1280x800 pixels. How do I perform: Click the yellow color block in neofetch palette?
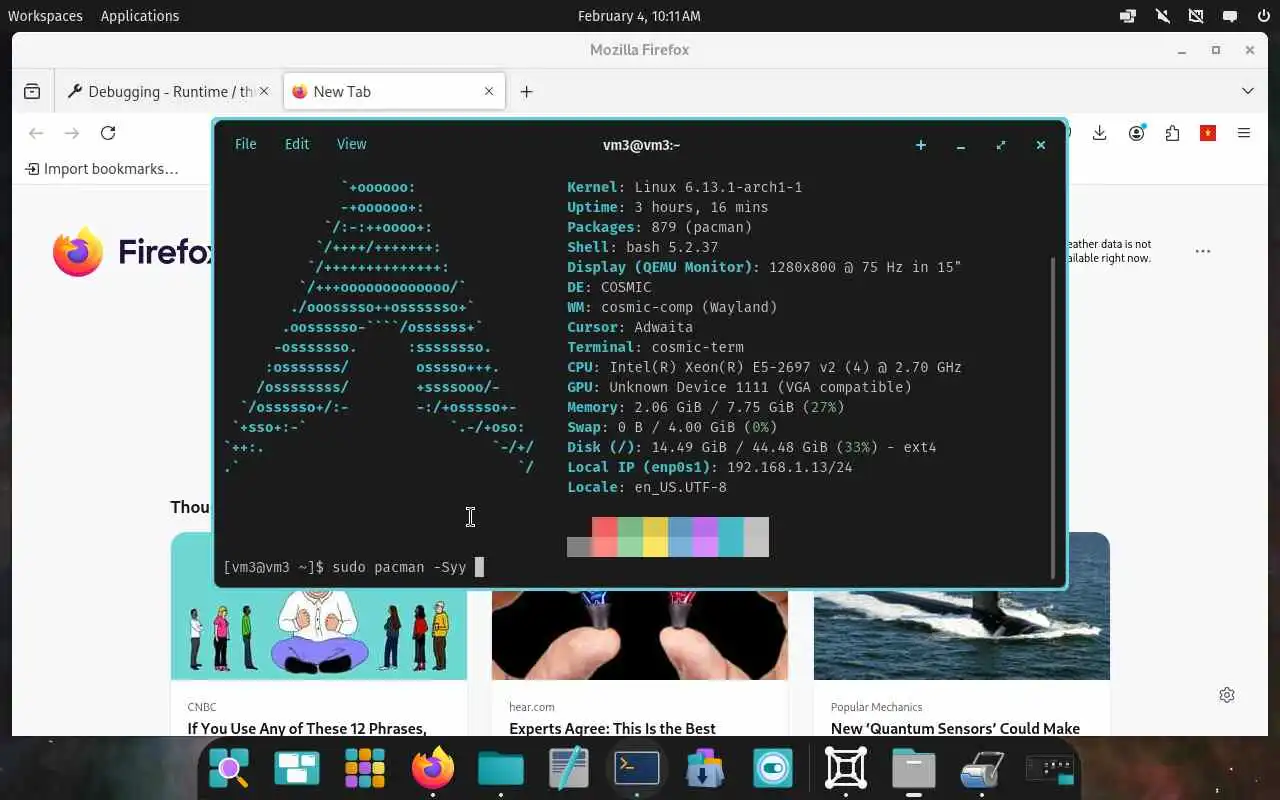coord(655,537)
